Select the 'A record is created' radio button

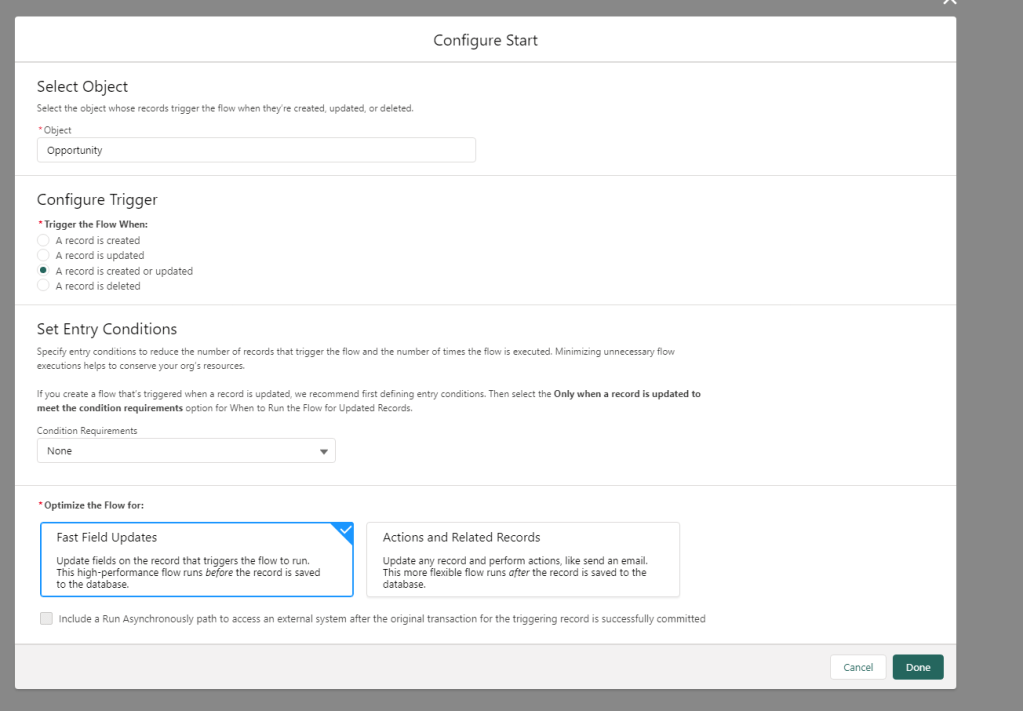pos(43,241)
